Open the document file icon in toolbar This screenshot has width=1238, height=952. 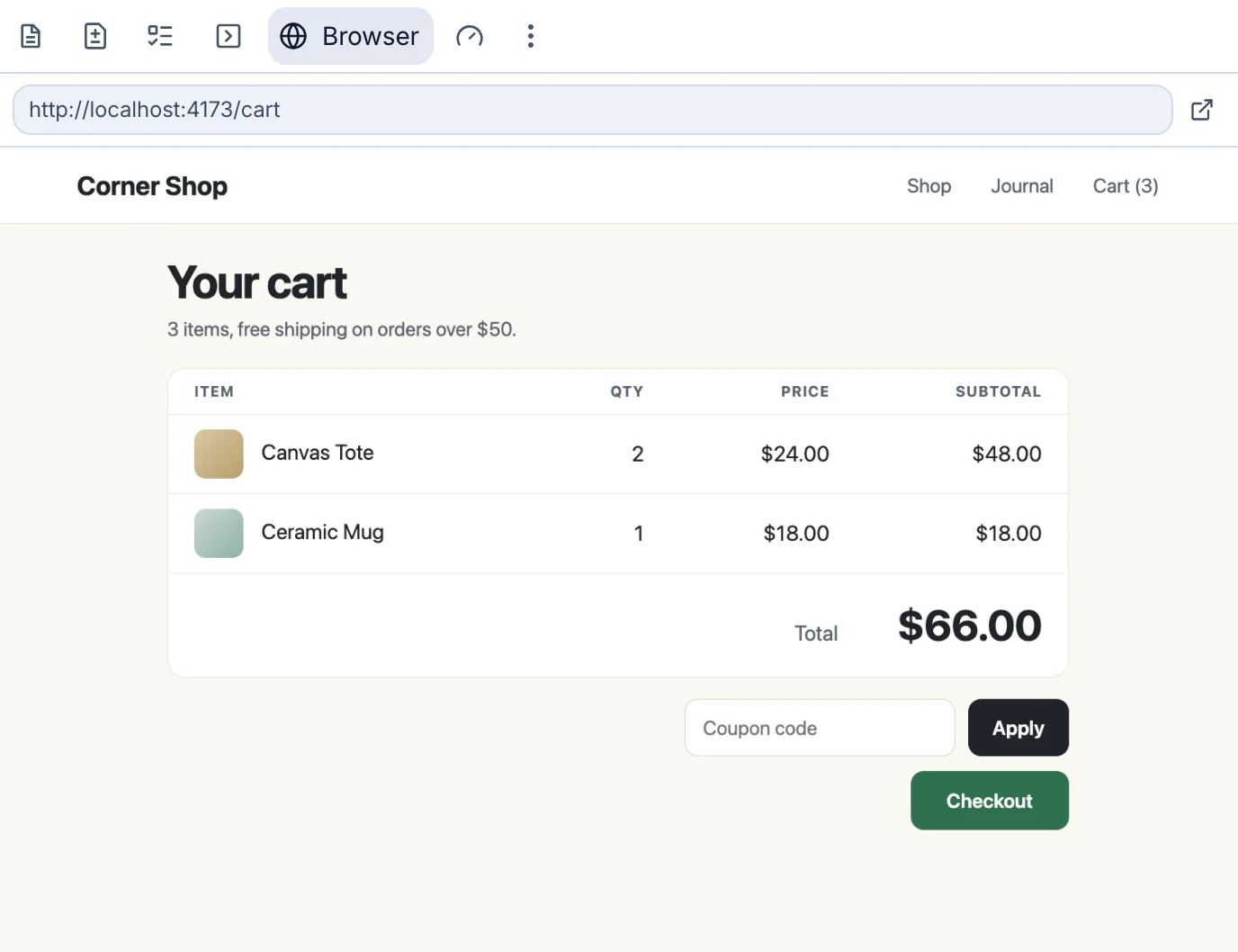[x=31, y=36]
